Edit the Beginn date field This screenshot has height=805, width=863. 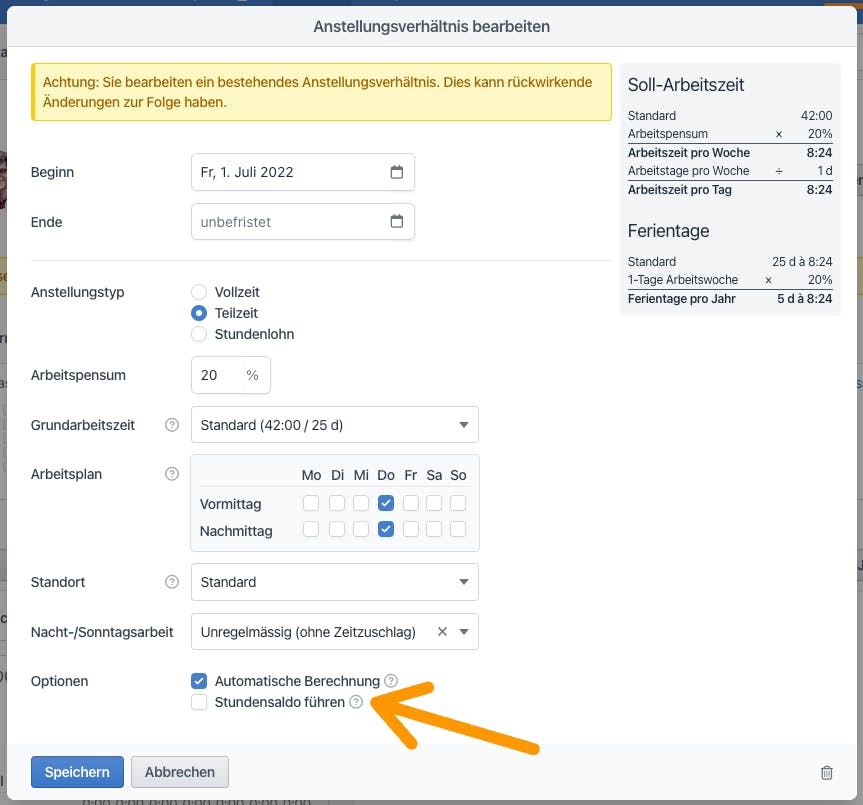pyautogui.click(x=303, y=172)
